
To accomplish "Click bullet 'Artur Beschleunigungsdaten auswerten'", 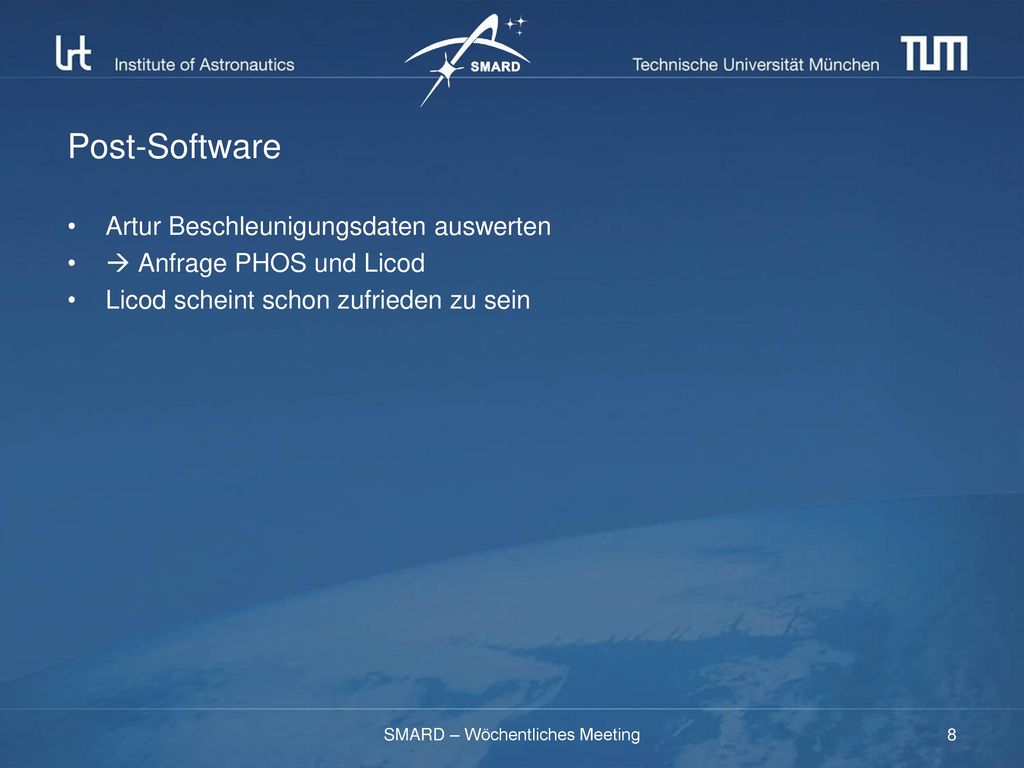I will (328, 227).
